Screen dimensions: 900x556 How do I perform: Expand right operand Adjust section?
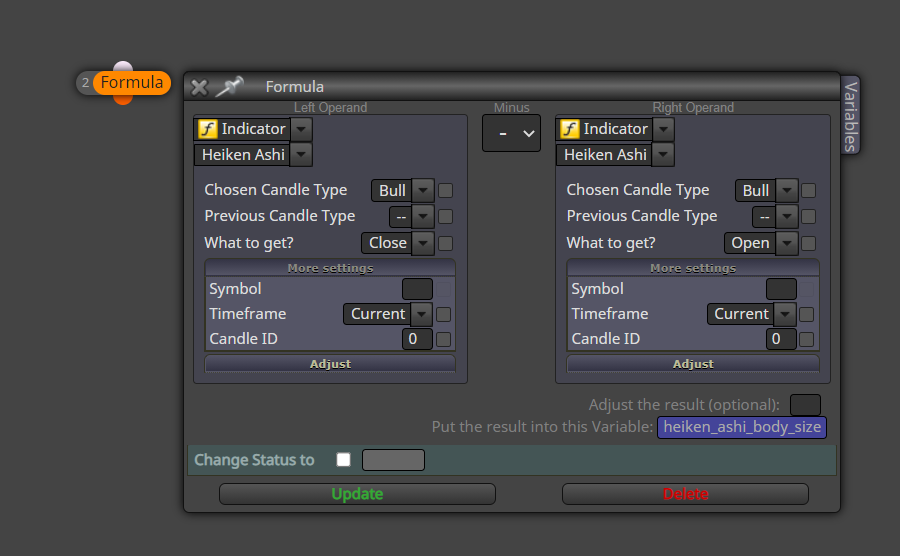tap(693, 364)
